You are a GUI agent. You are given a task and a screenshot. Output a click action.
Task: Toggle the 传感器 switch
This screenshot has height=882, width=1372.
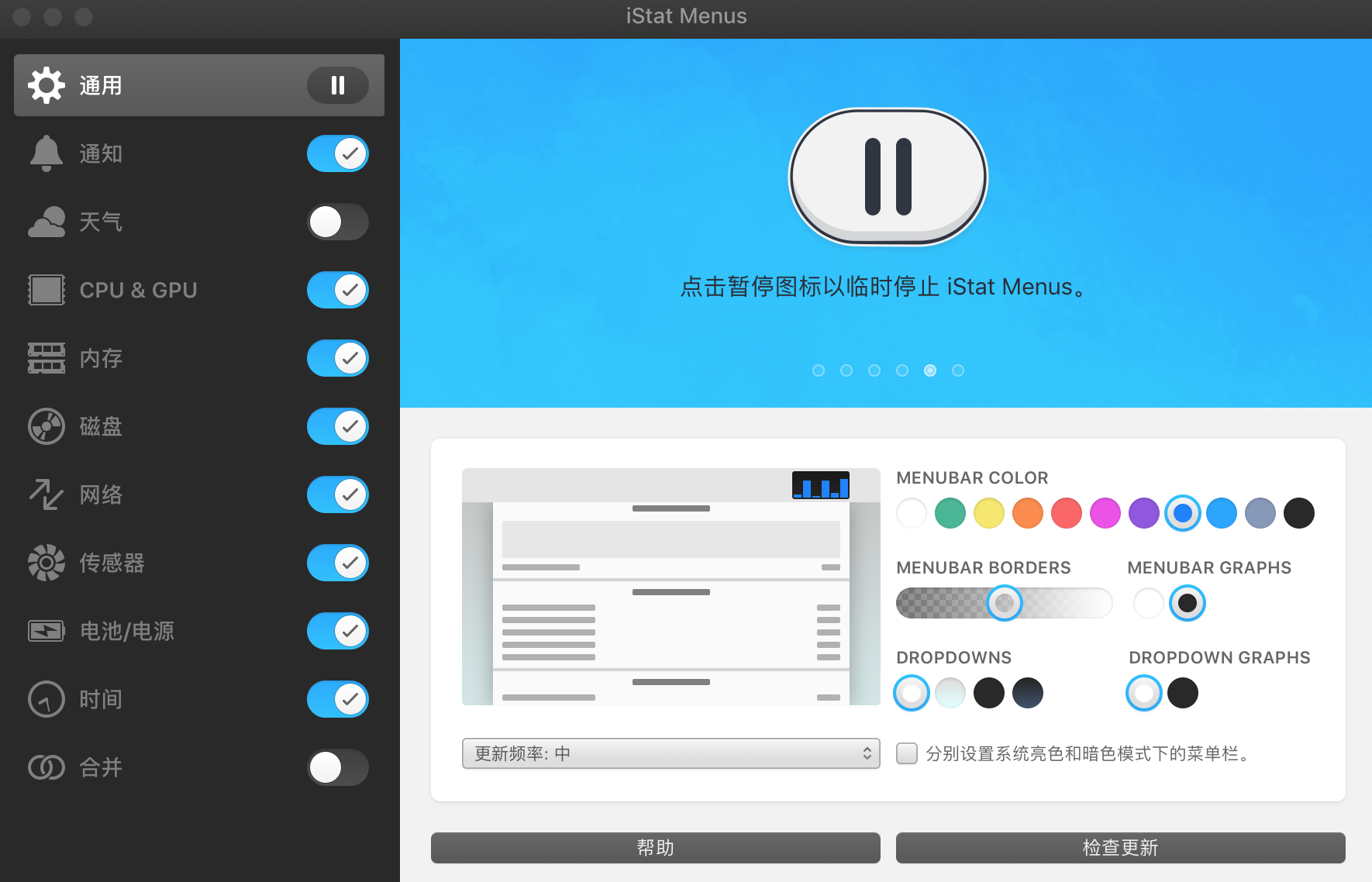click(338, 563)
